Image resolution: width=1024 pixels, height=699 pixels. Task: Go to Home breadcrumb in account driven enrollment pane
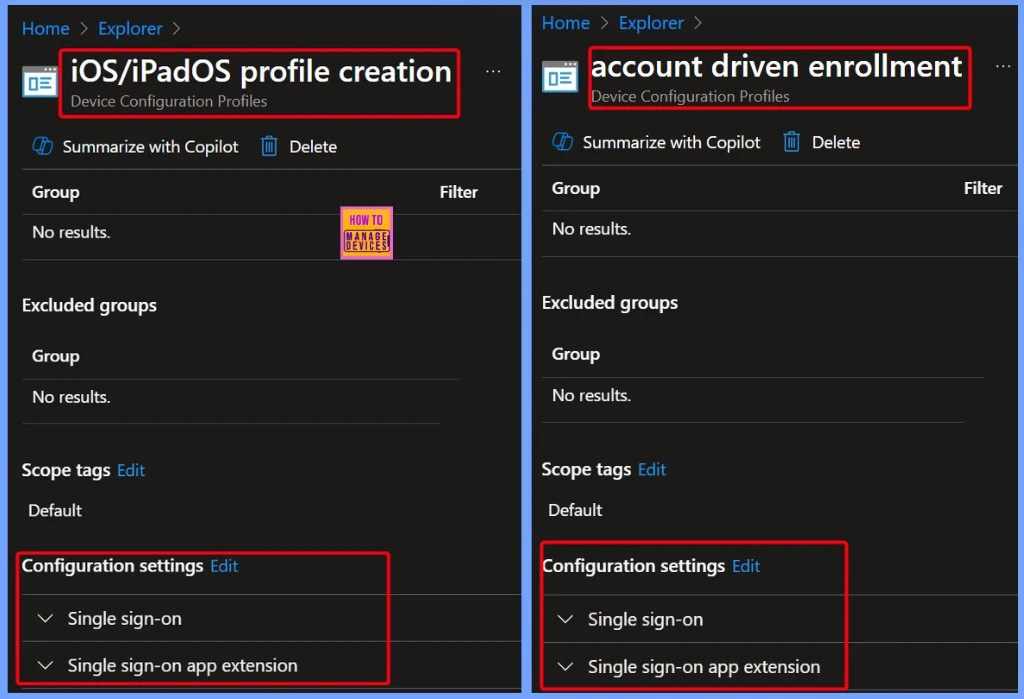pyautogui.click(x=566, y=24)
